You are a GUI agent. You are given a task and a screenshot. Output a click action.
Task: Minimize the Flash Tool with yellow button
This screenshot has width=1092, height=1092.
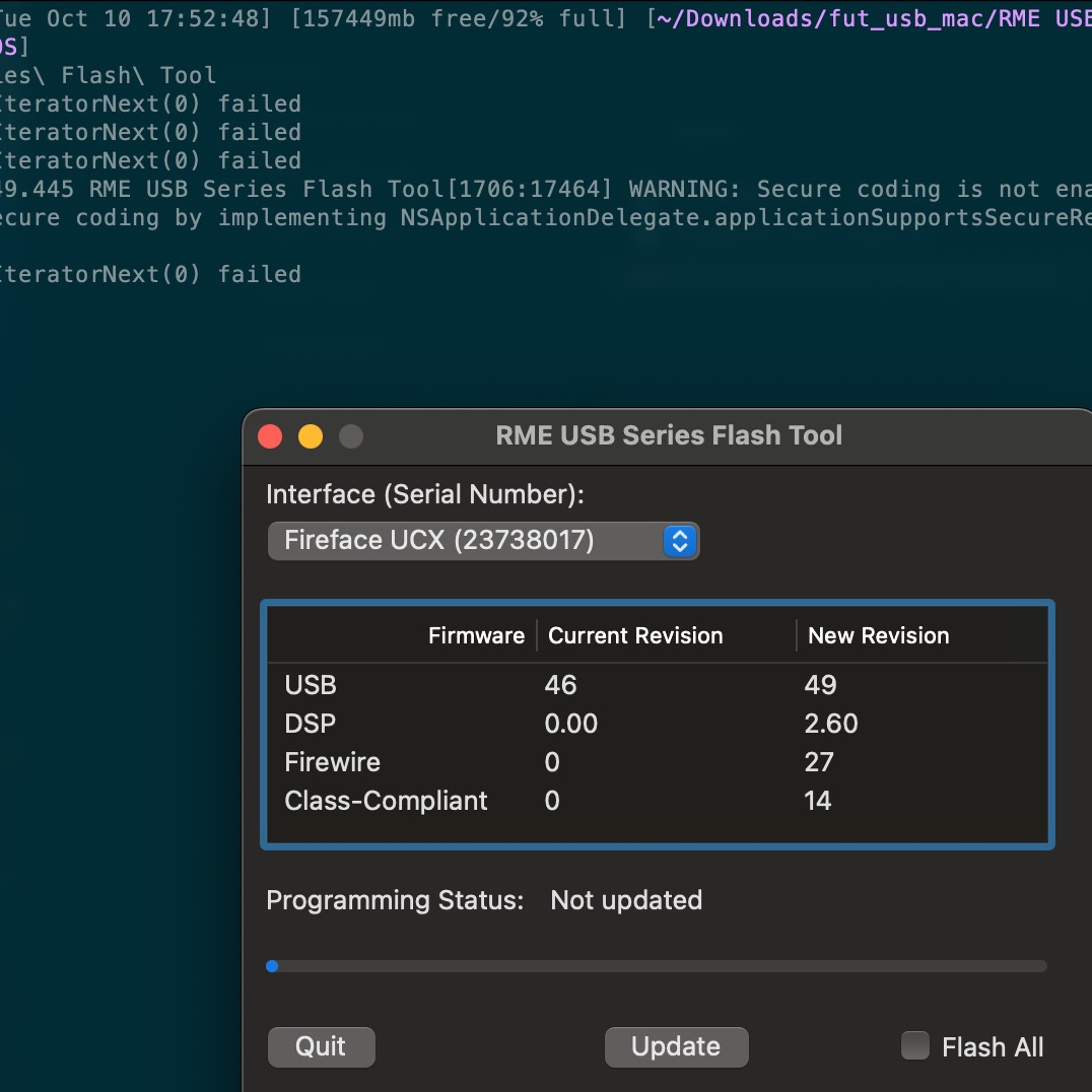point(310,436)
